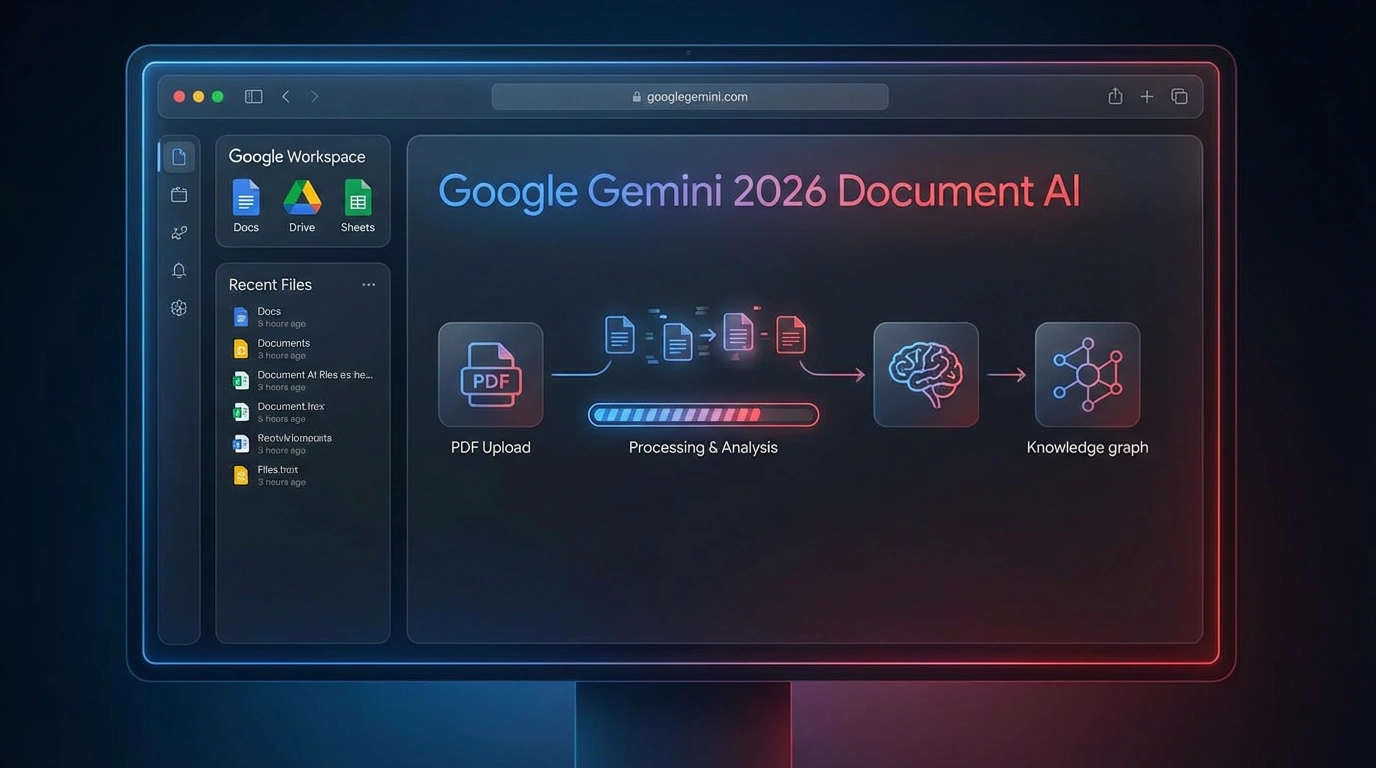Navigate back using the browser back arrow

[285, 96]
